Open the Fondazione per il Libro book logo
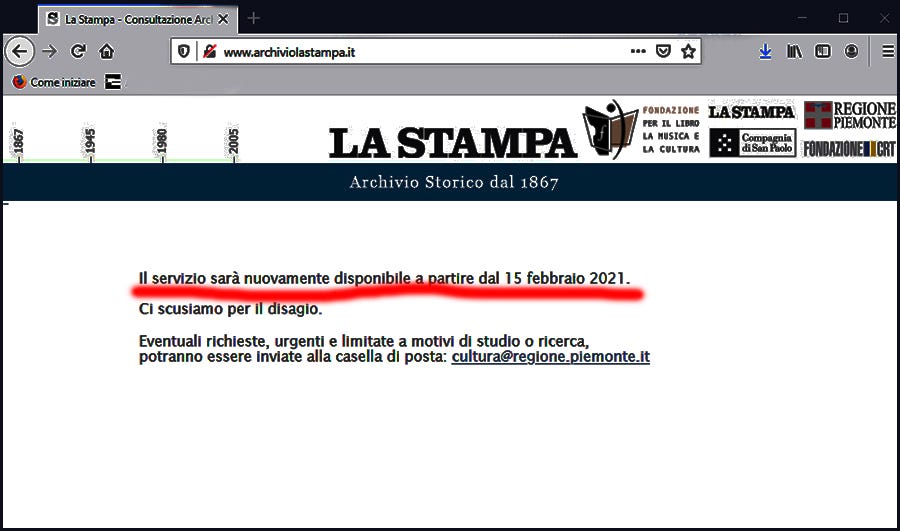Viewport: 900px width, 531px height. coord(610,129)
